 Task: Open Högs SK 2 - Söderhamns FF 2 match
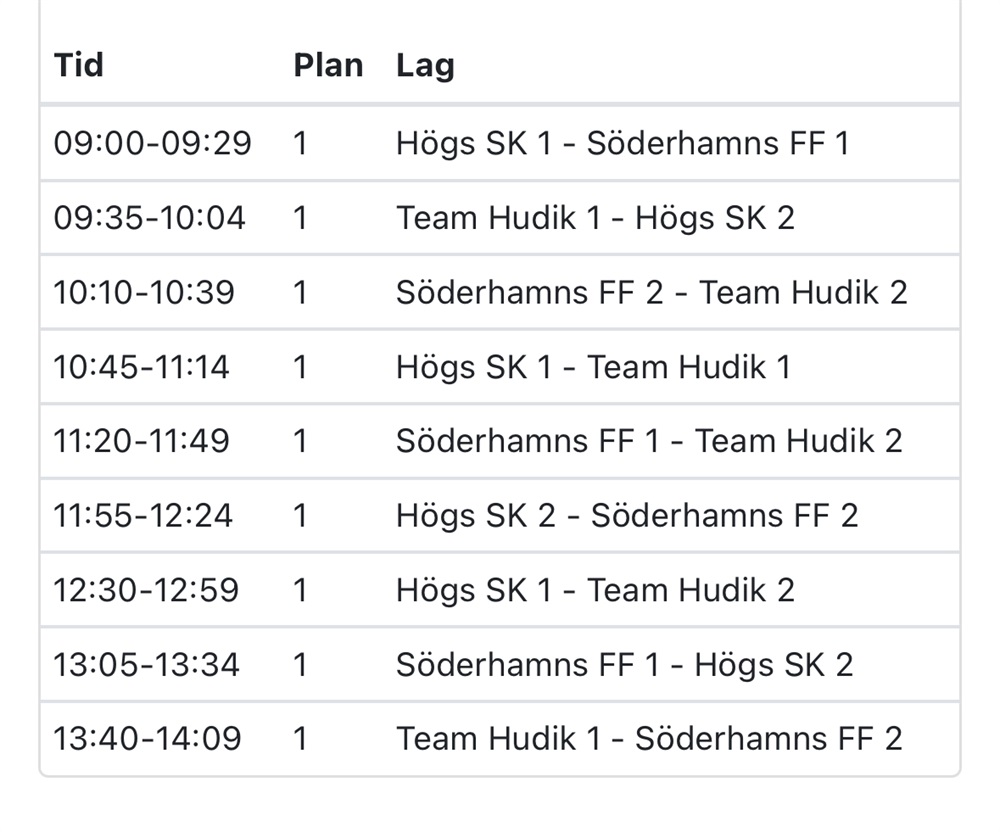click(627, 515)
